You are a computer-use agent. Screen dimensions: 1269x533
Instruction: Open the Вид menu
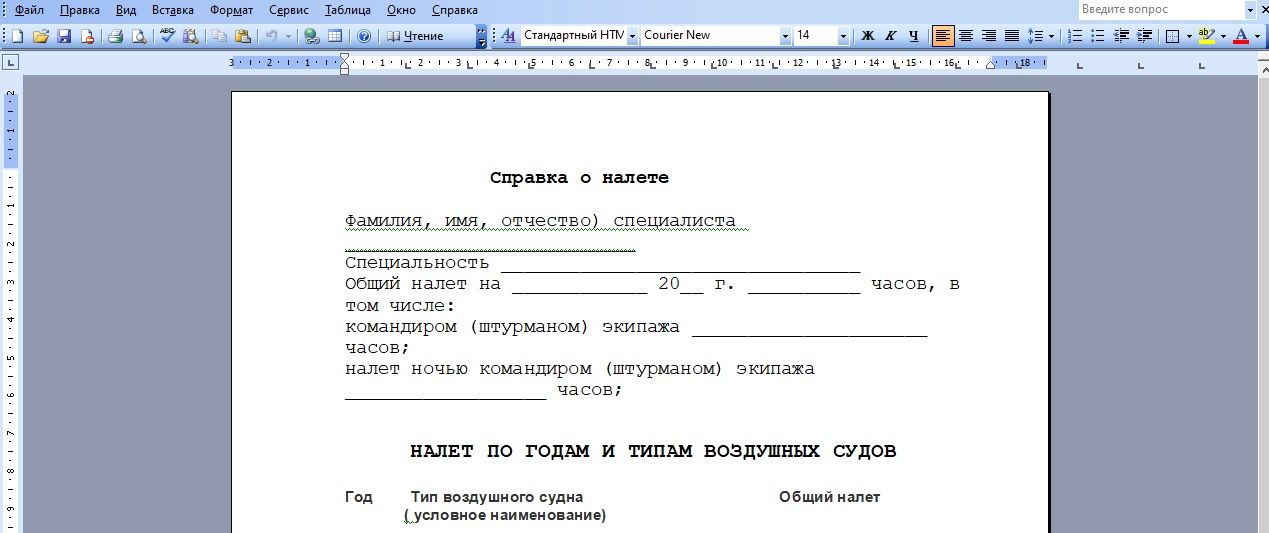[x=126, y=10]
